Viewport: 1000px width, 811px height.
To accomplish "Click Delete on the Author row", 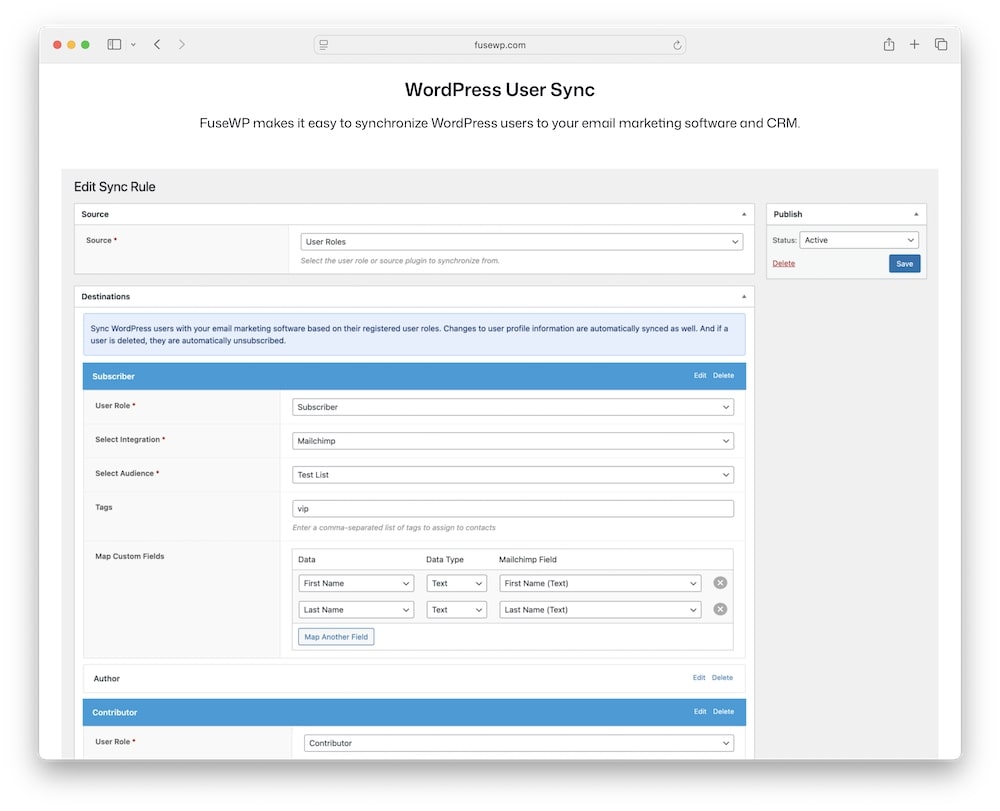I will (722, 678).
